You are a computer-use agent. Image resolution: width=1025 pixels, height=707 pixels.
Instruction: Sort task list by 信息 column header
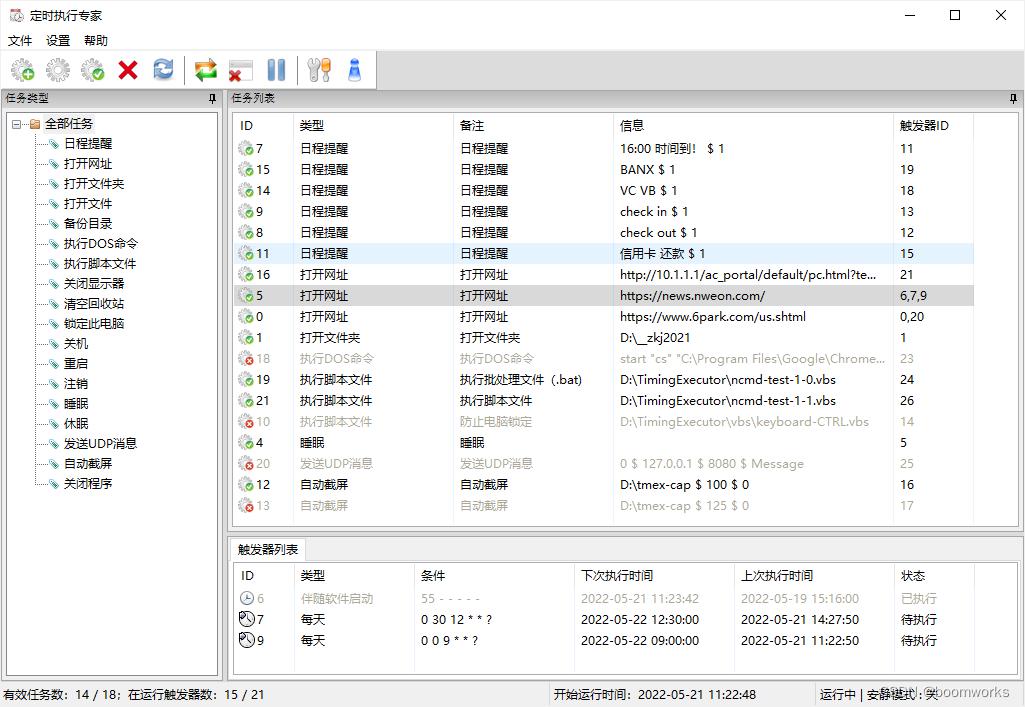click(x=753, y=125)
